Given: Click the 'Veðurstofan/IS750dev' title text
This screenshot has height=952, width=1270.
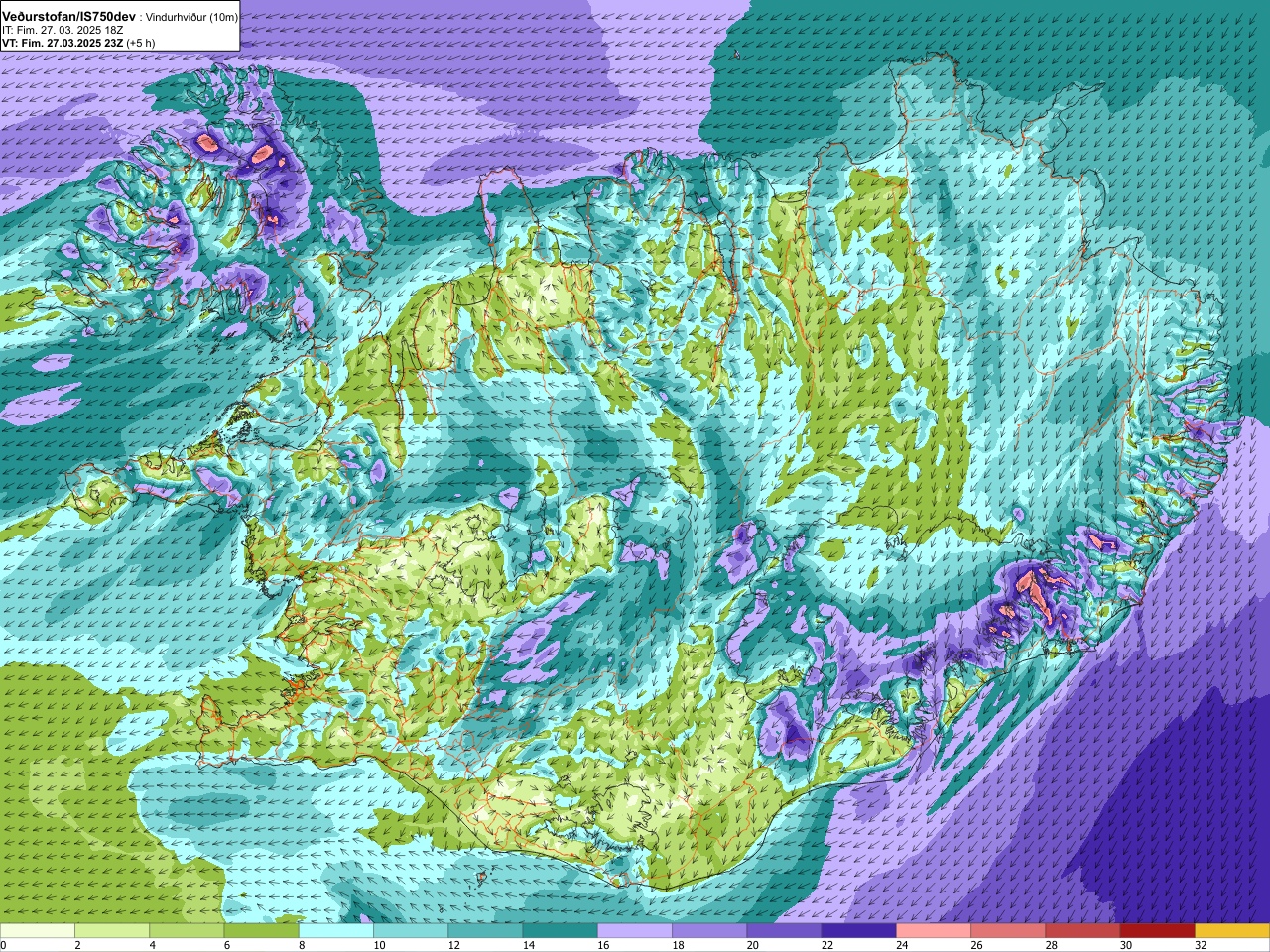Looking at the screenshot, I should pos(68,18).
